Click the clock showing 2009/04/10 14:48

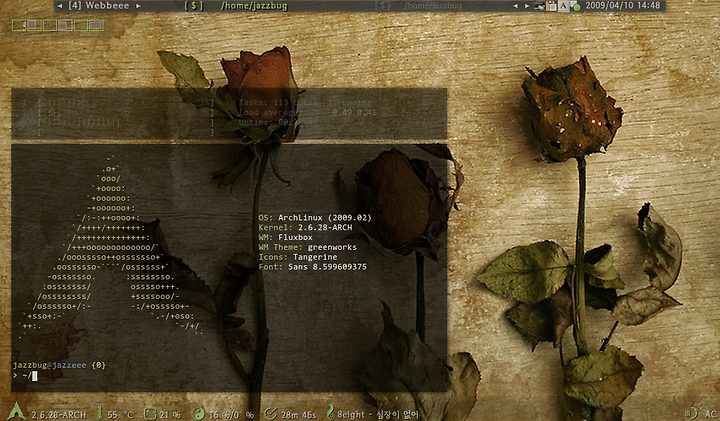[x=622, y=6]
